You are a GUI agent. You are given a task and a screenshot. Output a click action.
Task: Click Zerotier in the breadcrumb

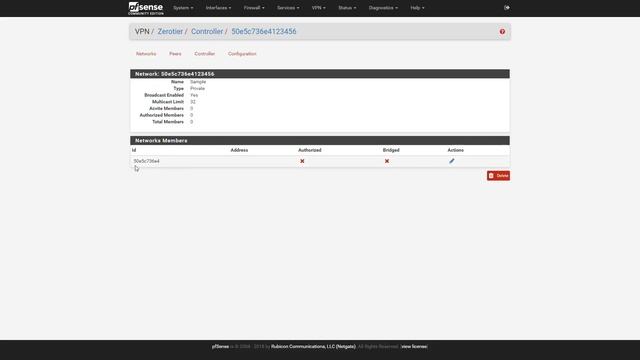(x=170, y=31)
